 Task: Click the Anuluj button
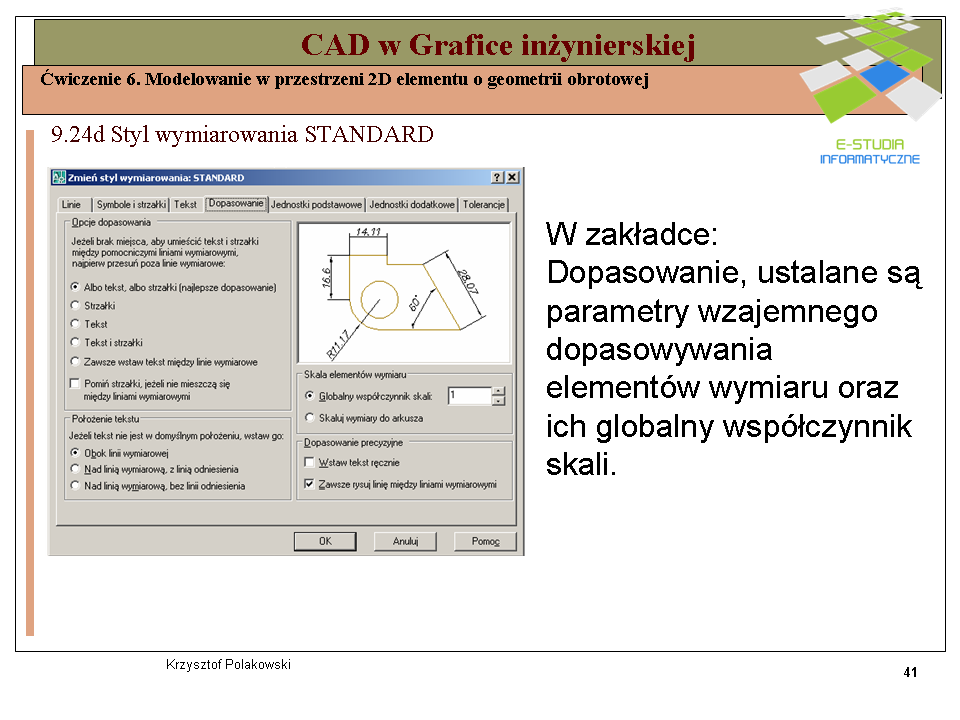pyautogui.click(x=405, y=541)
